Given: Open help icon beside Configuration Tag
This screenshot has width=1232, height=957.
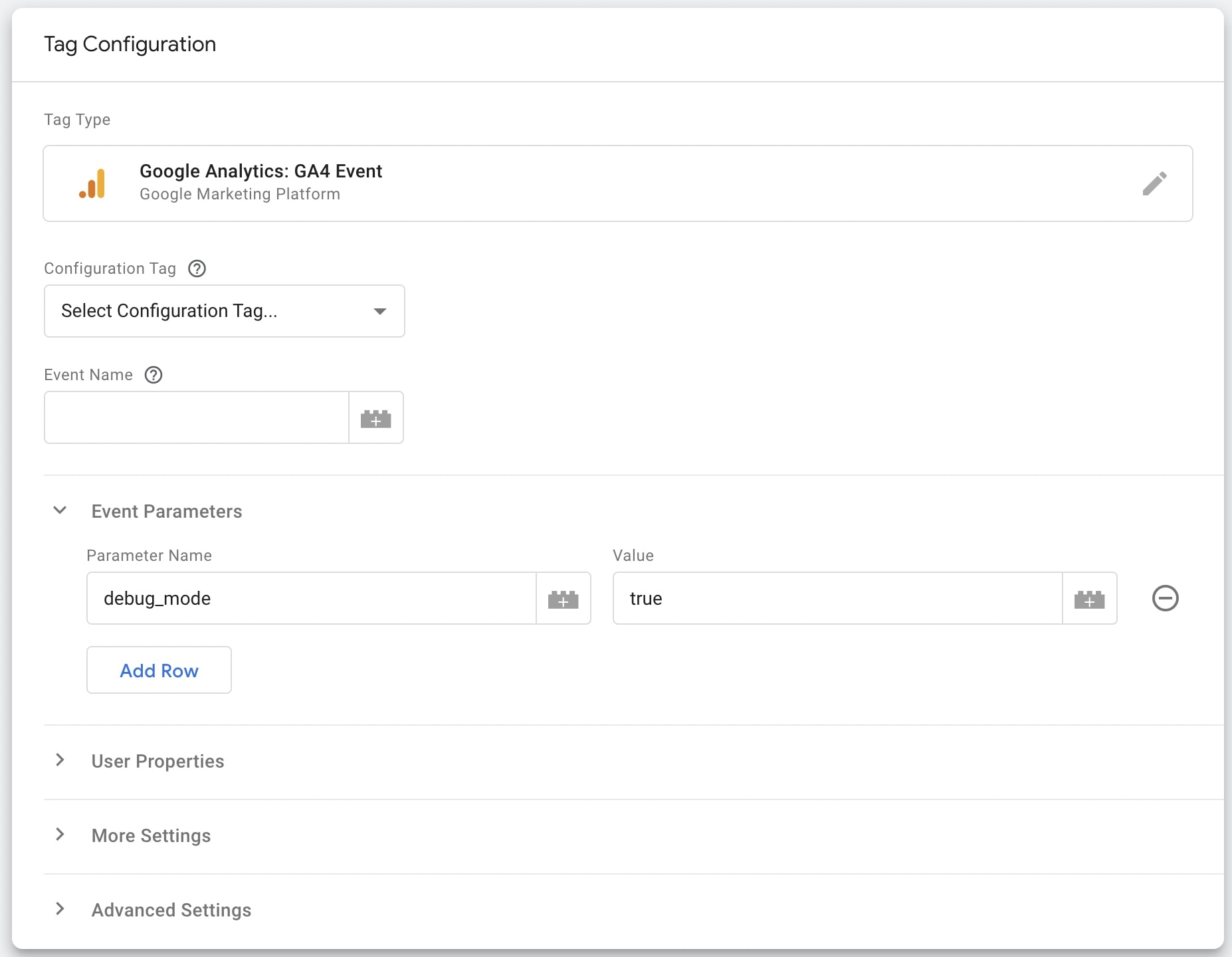Looking at the screenshot, I should pos(197,268).
